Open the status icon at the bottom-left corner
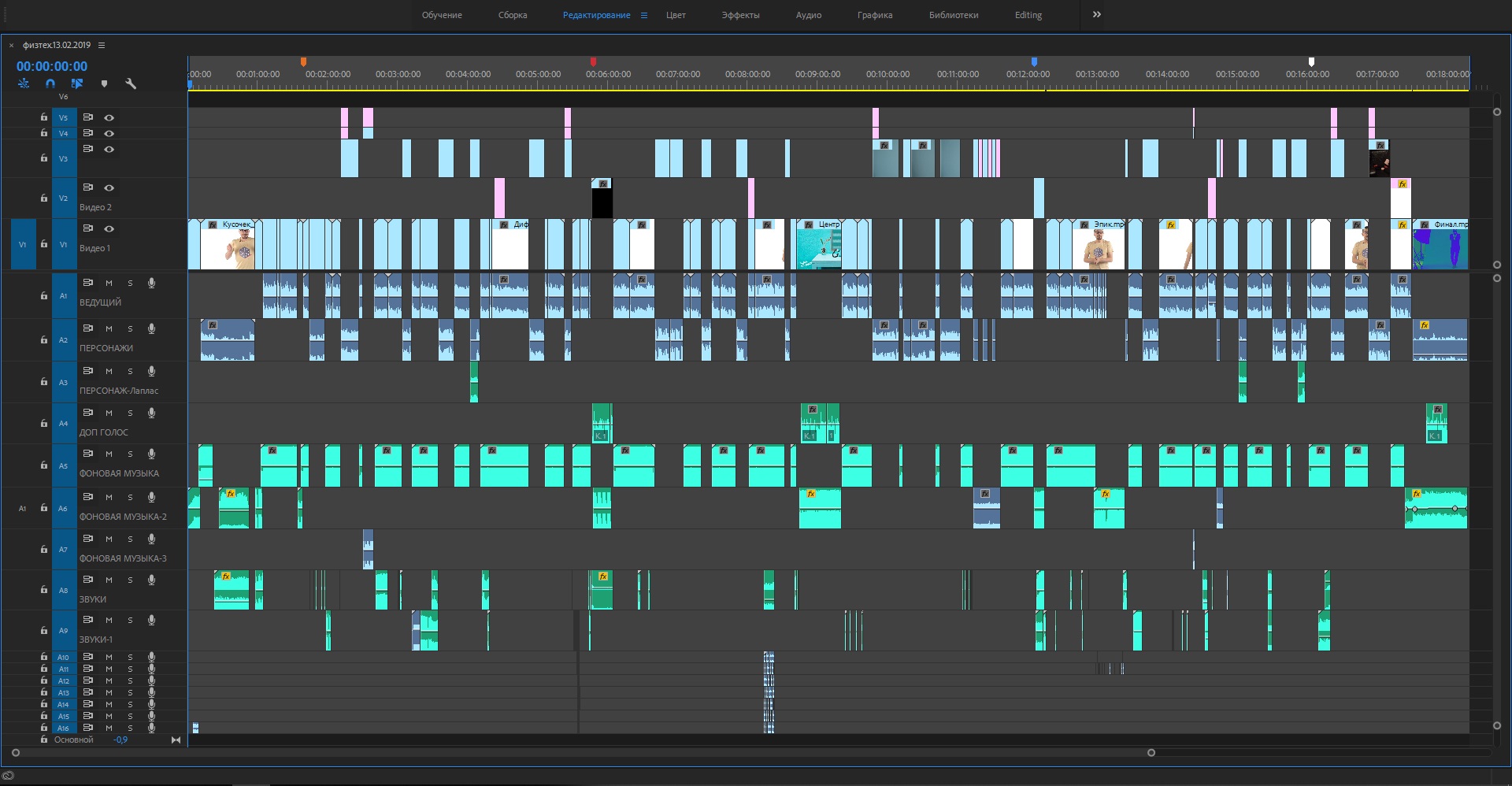This screenshot has width=1512, height=786. coord(9,777)
